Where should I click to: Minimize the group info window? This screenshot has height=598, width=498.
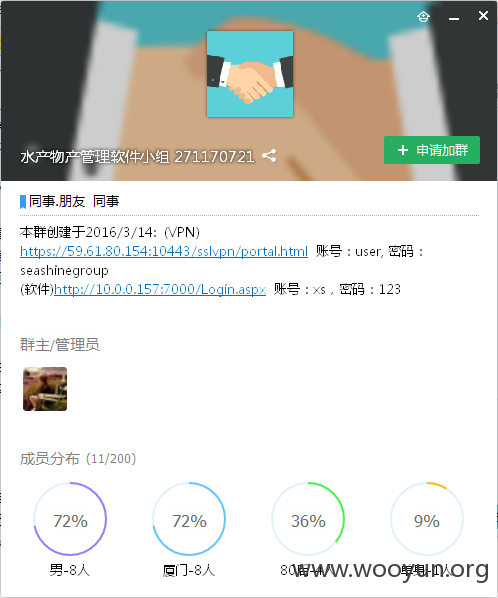(454, 18)
